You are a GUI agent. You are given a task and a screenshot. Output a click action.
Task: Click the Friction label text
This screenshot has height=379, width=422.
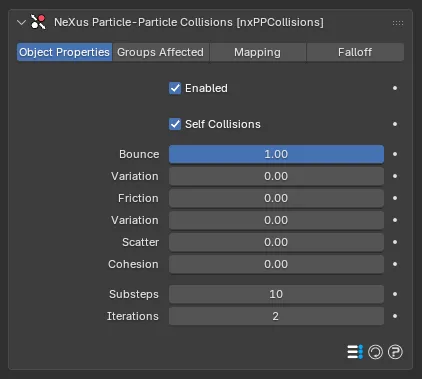tap(138, 198)
